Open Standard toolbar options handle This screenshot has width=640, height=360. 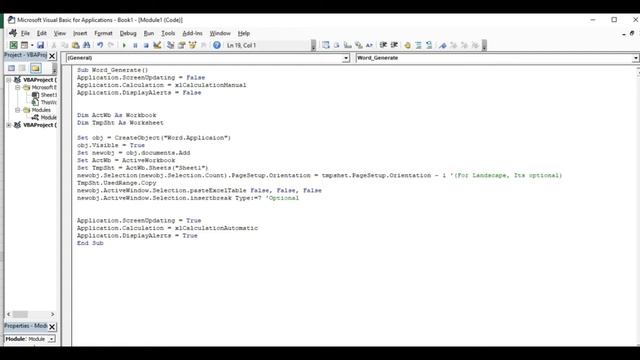313,45
